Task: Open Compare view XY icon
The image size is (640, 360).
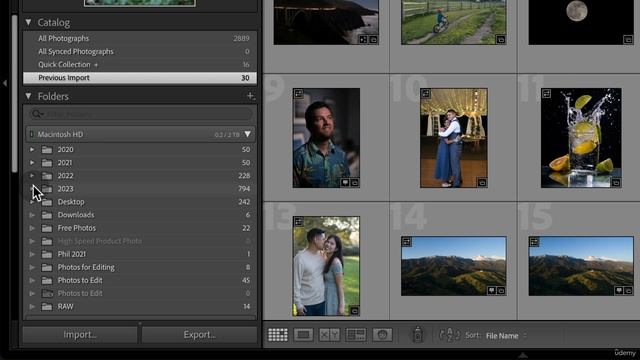Action: [x=329, y=335]
